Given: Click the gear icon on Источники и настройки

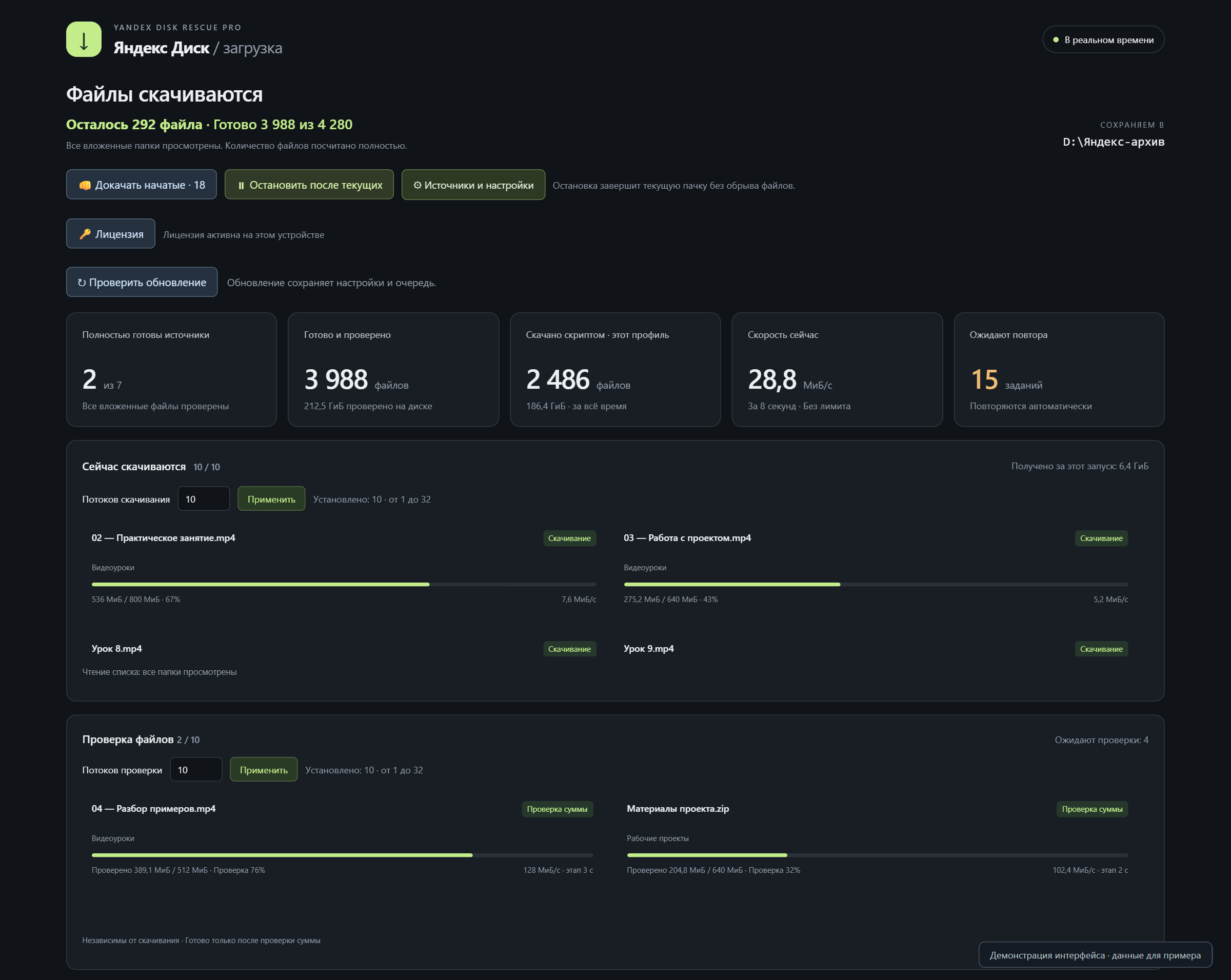Looking at the screenshot, I should click(x=418, y=185).
